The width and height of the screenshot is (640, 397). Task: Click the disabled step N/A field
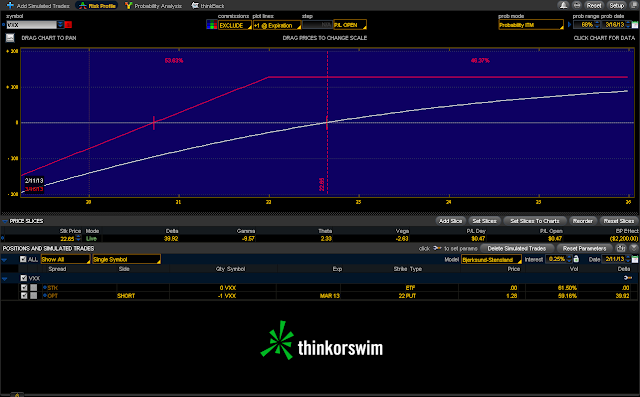317,25
